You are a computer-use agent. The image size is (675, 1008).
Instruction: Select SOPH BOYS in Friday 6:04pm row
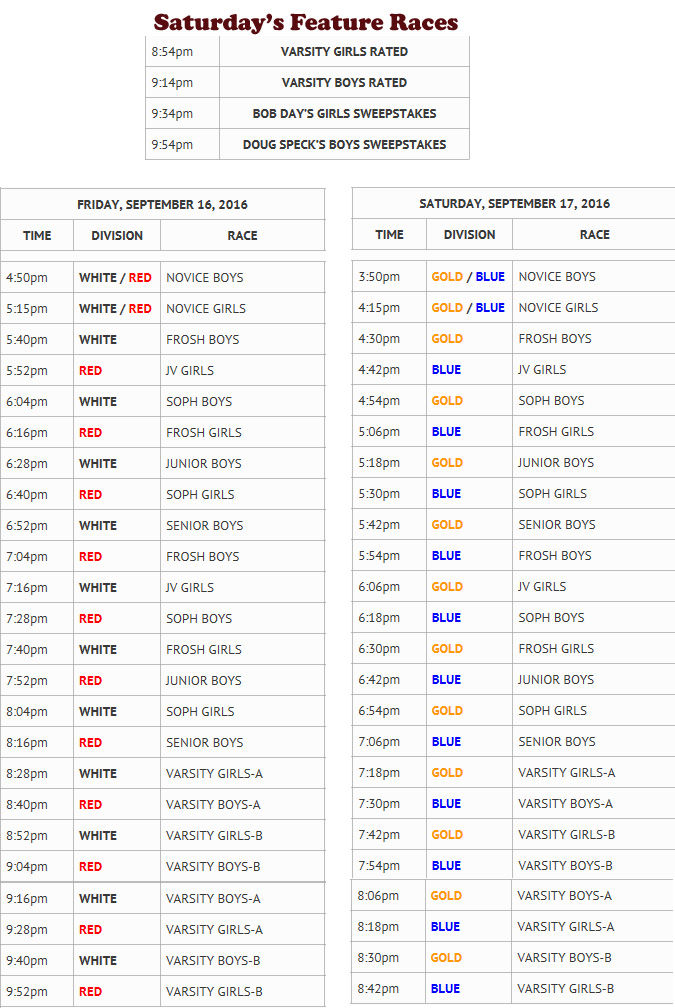coord(199,401)
